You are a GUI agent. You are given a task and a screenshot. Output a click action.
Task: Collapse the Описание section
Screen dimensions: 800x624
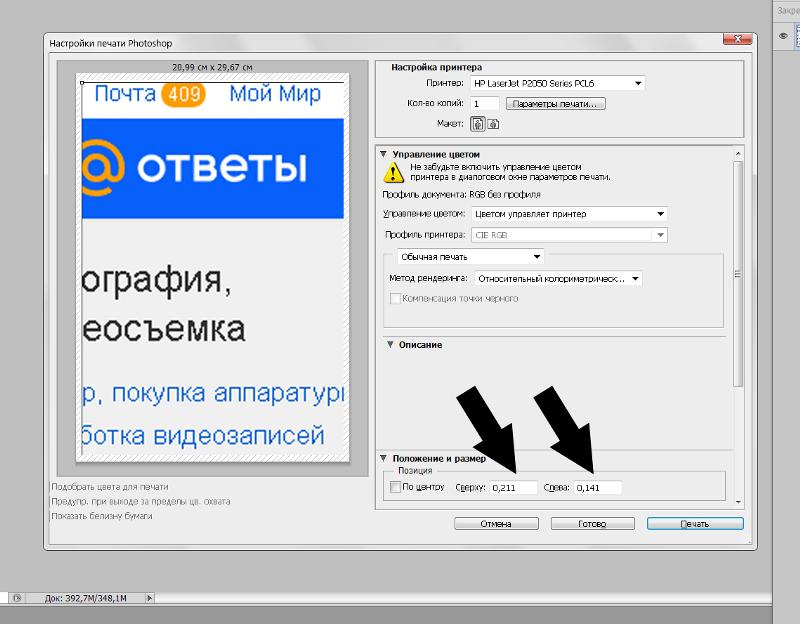(390, 345)
